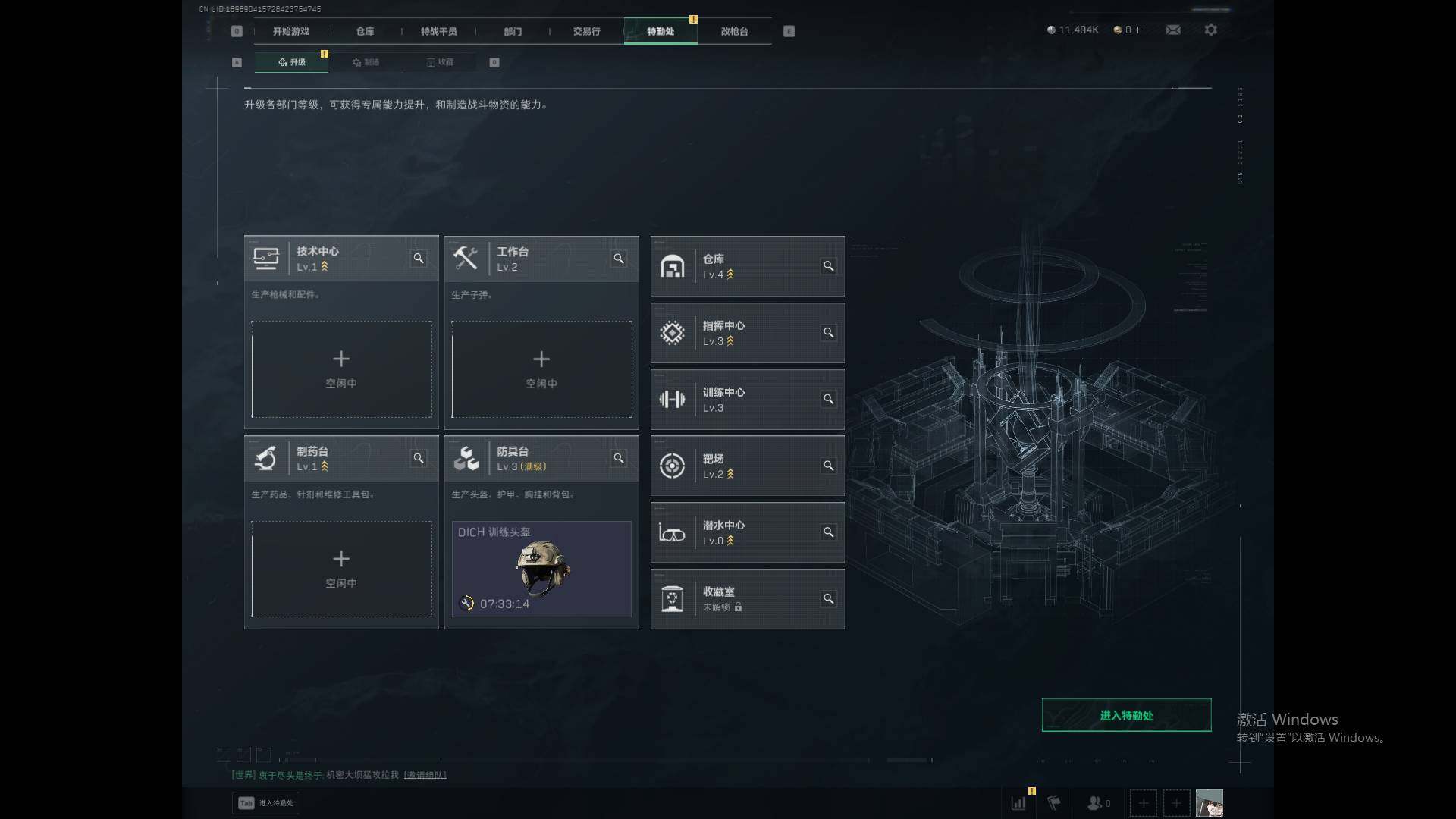Click the plus beside the gold currency
1456x819 pixels.
1137,30
